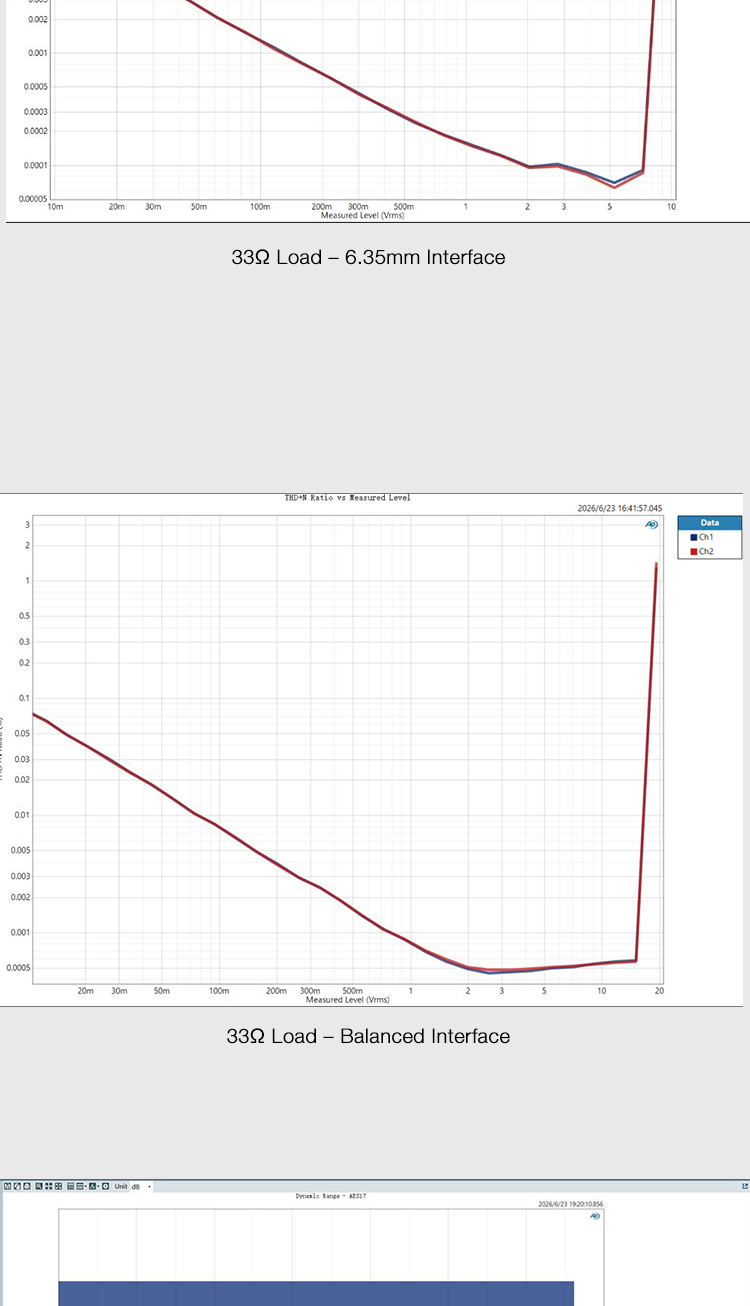
Task: Select the Ch2 label in the Data legend
Action: pos(706,551)
